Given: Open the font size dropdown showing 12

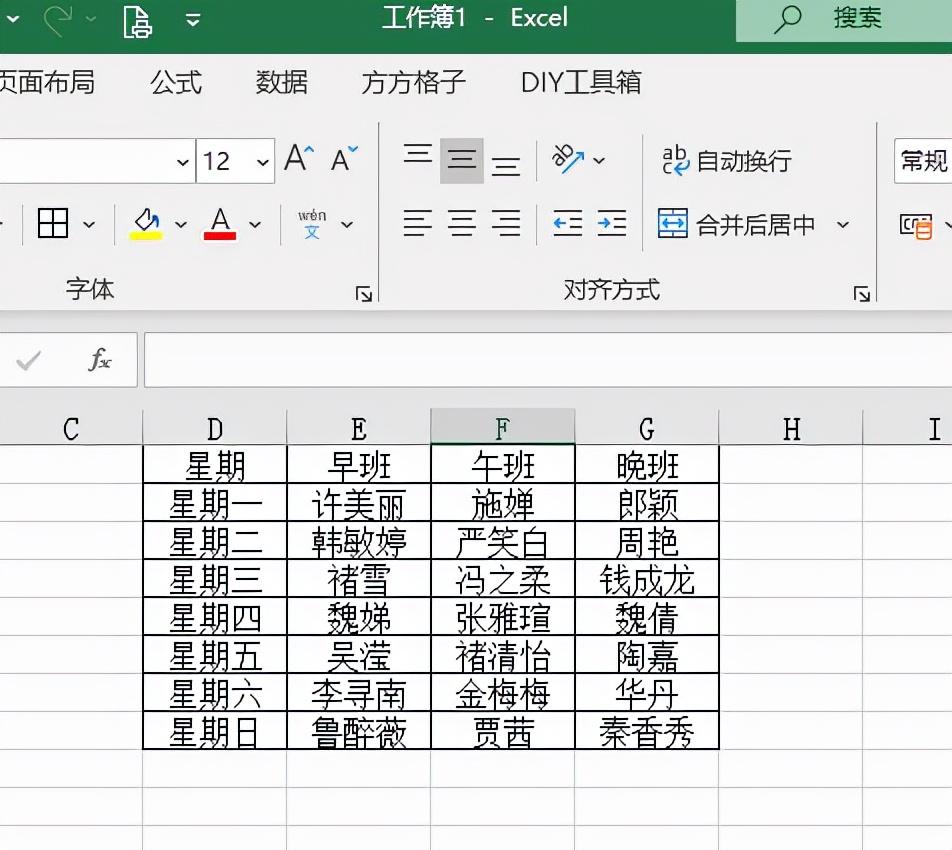Looking at the screenshot, I should 261,160.
